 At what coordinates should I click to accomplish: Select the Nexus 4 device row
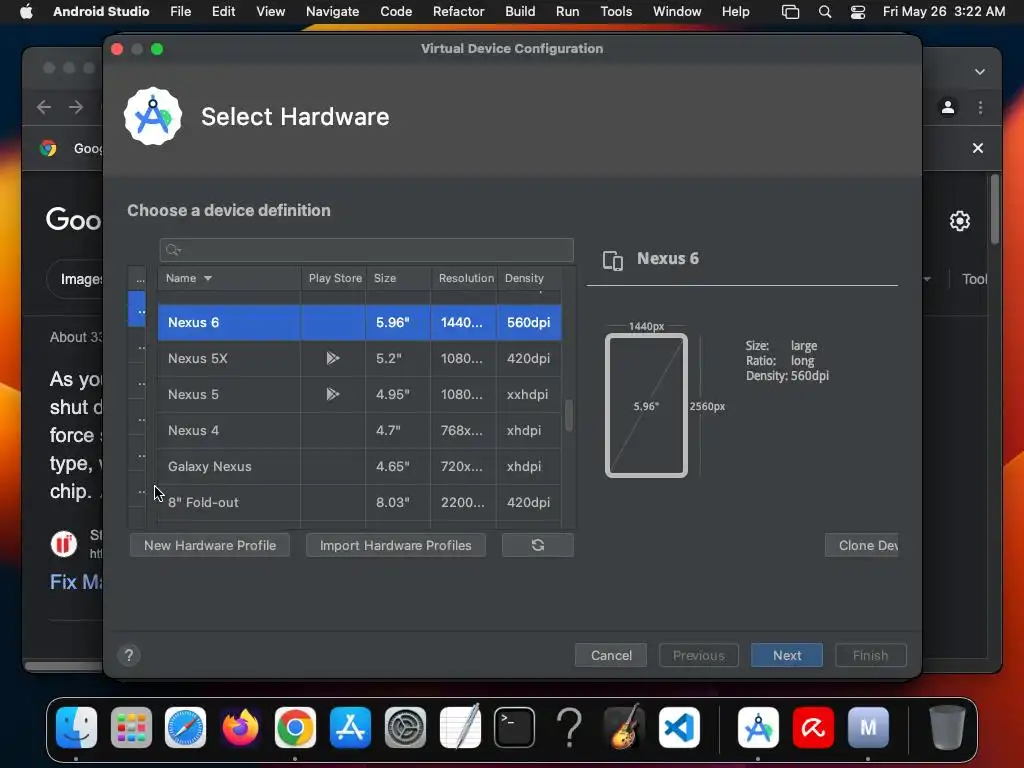(x=359, y=430)
